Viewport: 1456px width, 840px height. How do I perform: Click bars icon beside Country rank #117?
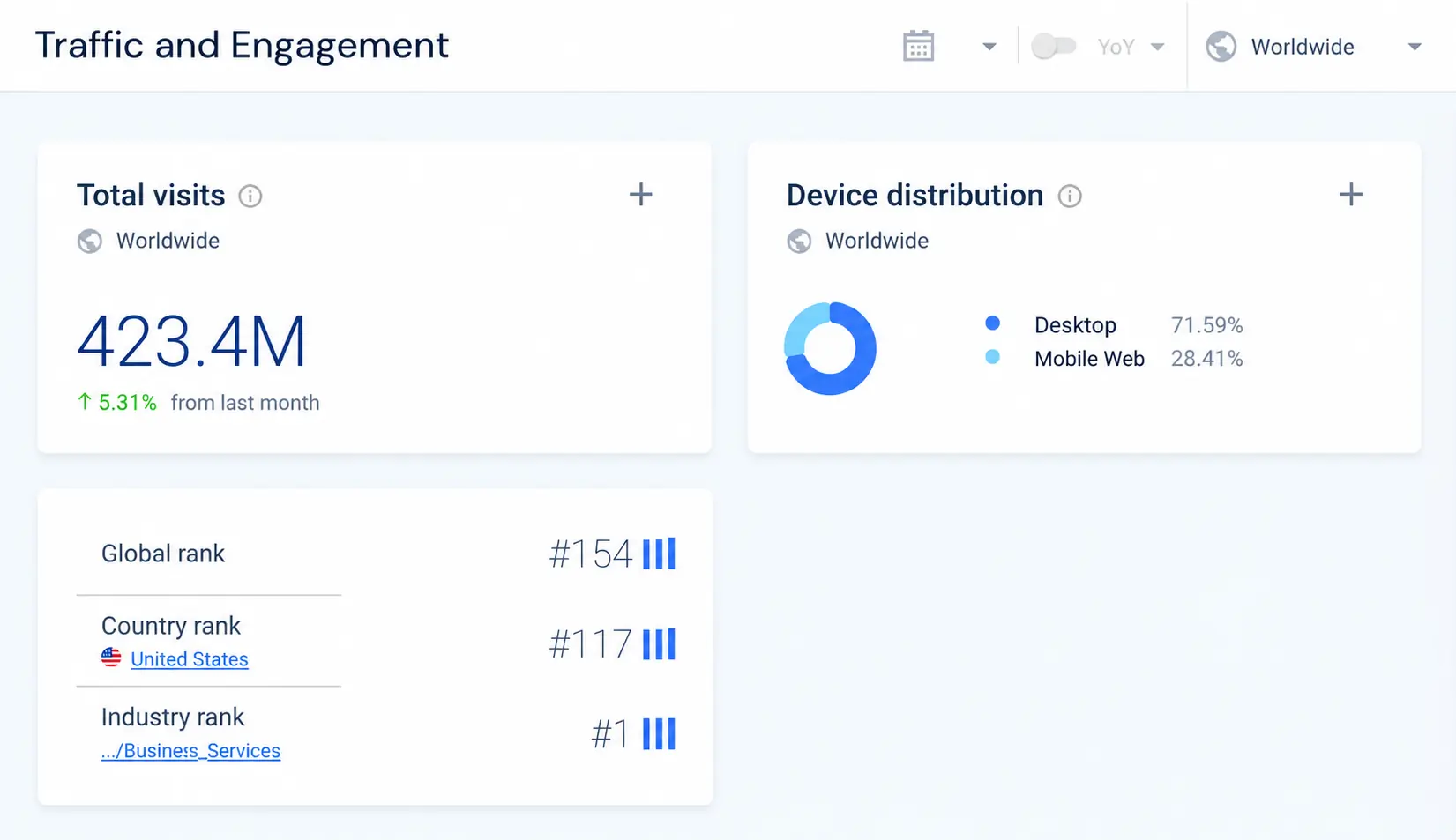(x=659, y=644)
